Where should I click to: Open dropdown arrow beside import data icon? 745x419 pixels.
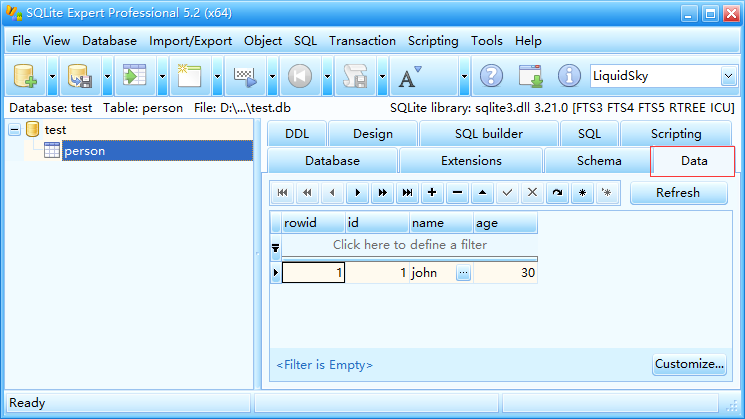162,76
